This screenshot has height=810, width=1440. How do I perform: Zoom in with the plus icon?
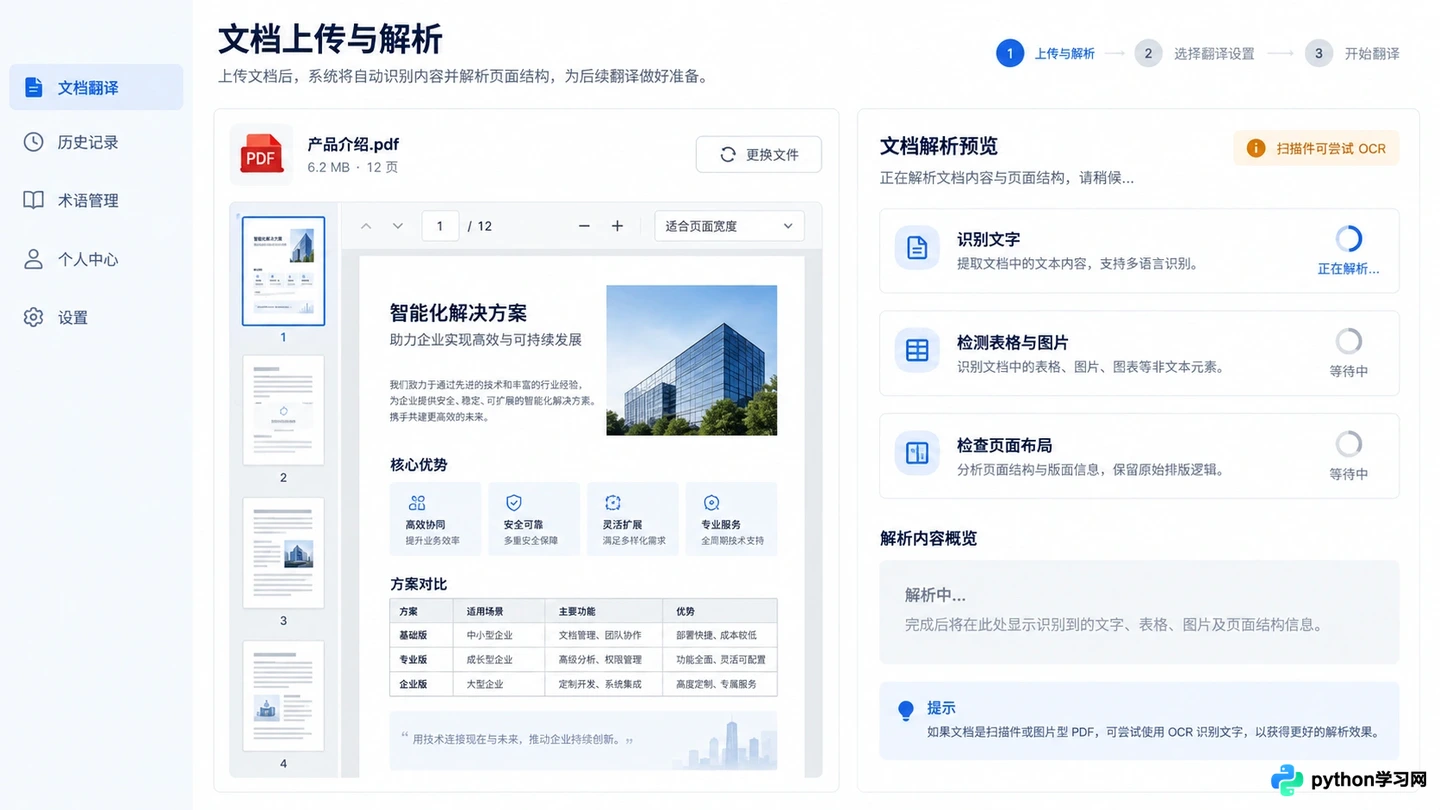617,226
